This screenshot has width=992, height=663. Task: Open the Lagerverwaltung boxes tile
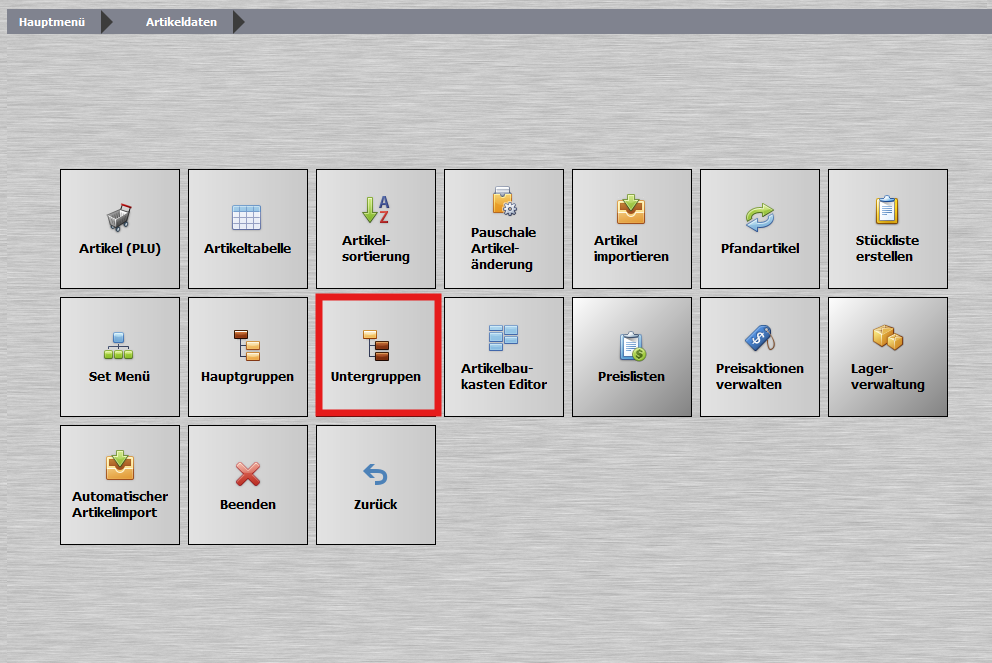tap(888, 357)
